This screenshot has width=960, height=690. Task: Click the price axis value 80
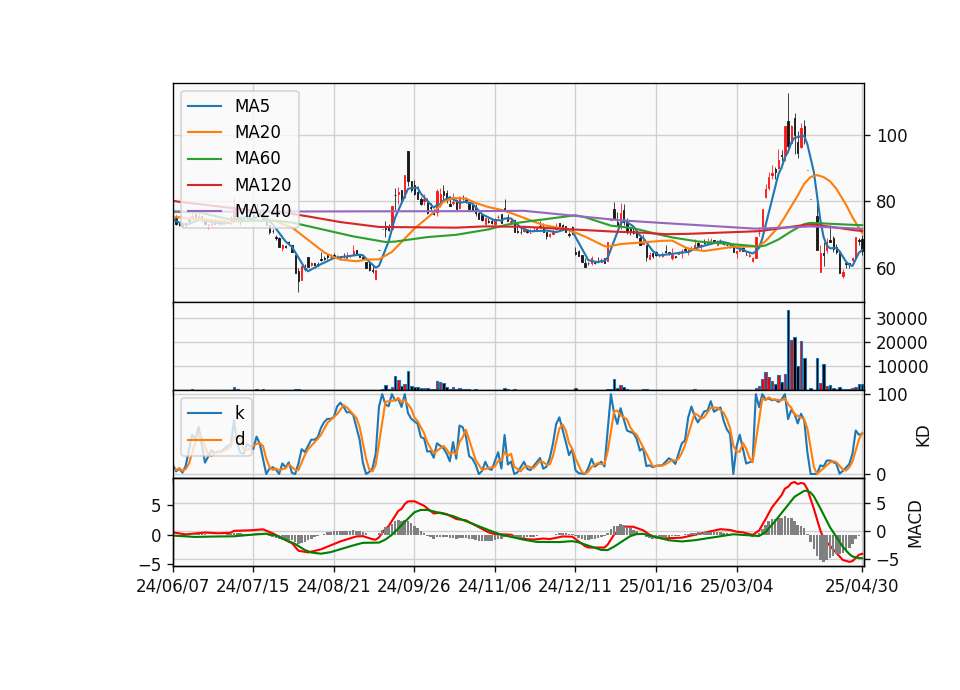point(887,202)
